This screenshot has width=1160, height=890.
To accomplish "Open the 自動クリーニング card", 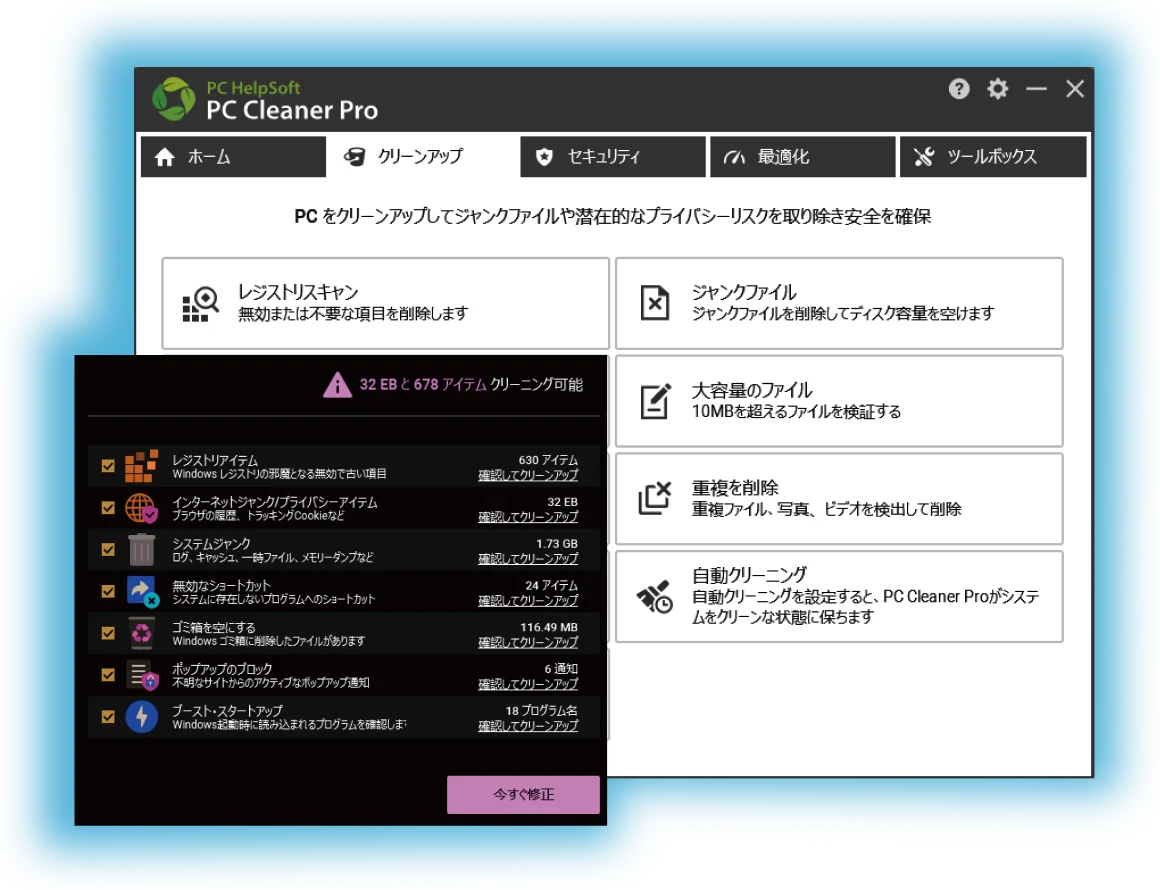I will coord(839,596).
